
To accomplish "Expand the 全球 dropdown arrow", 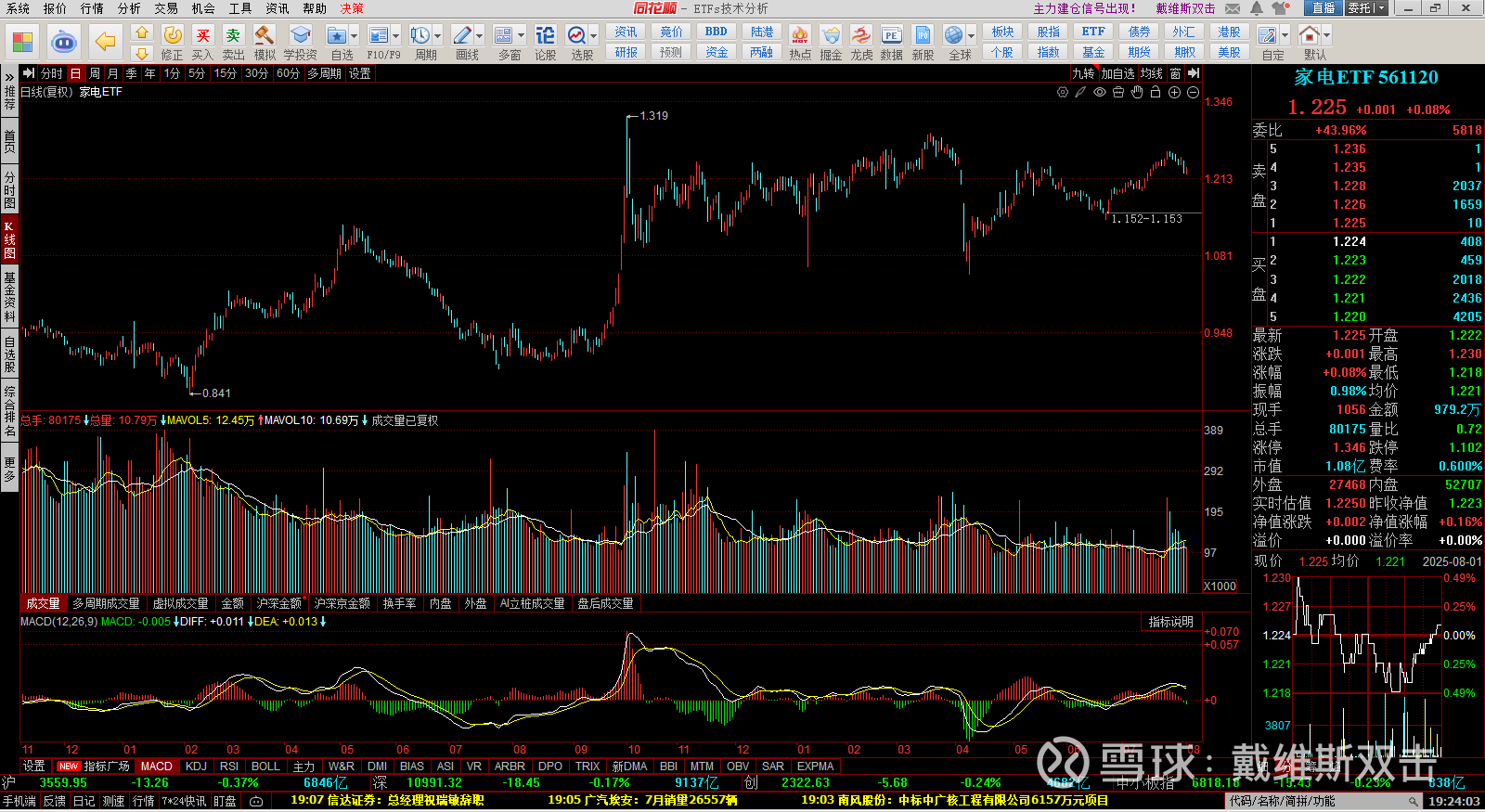I will [x=972, y=36].
